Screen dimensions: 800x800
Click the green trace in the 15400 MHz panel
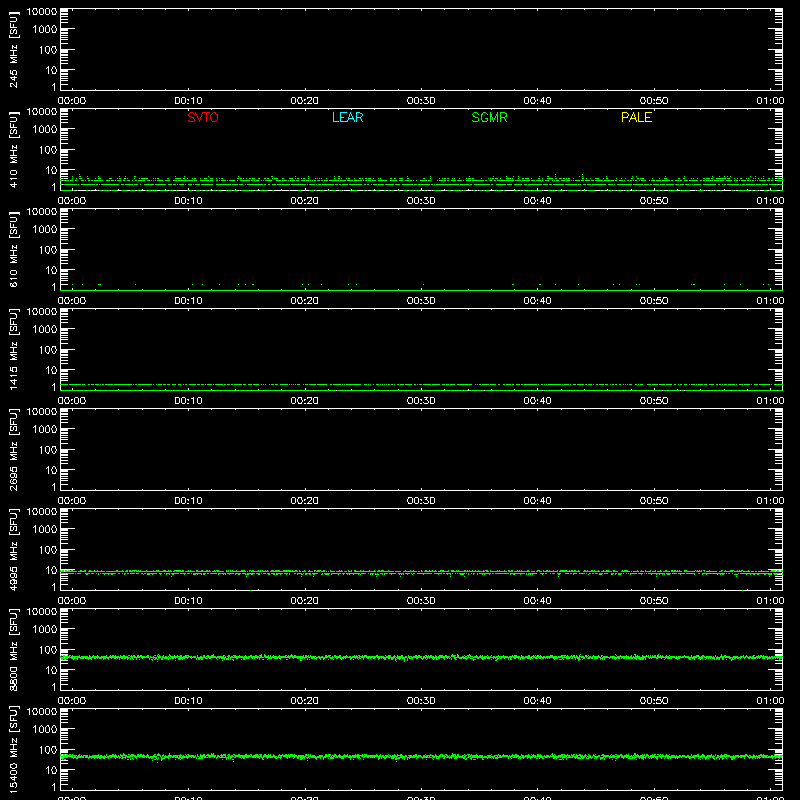(421, 757)
